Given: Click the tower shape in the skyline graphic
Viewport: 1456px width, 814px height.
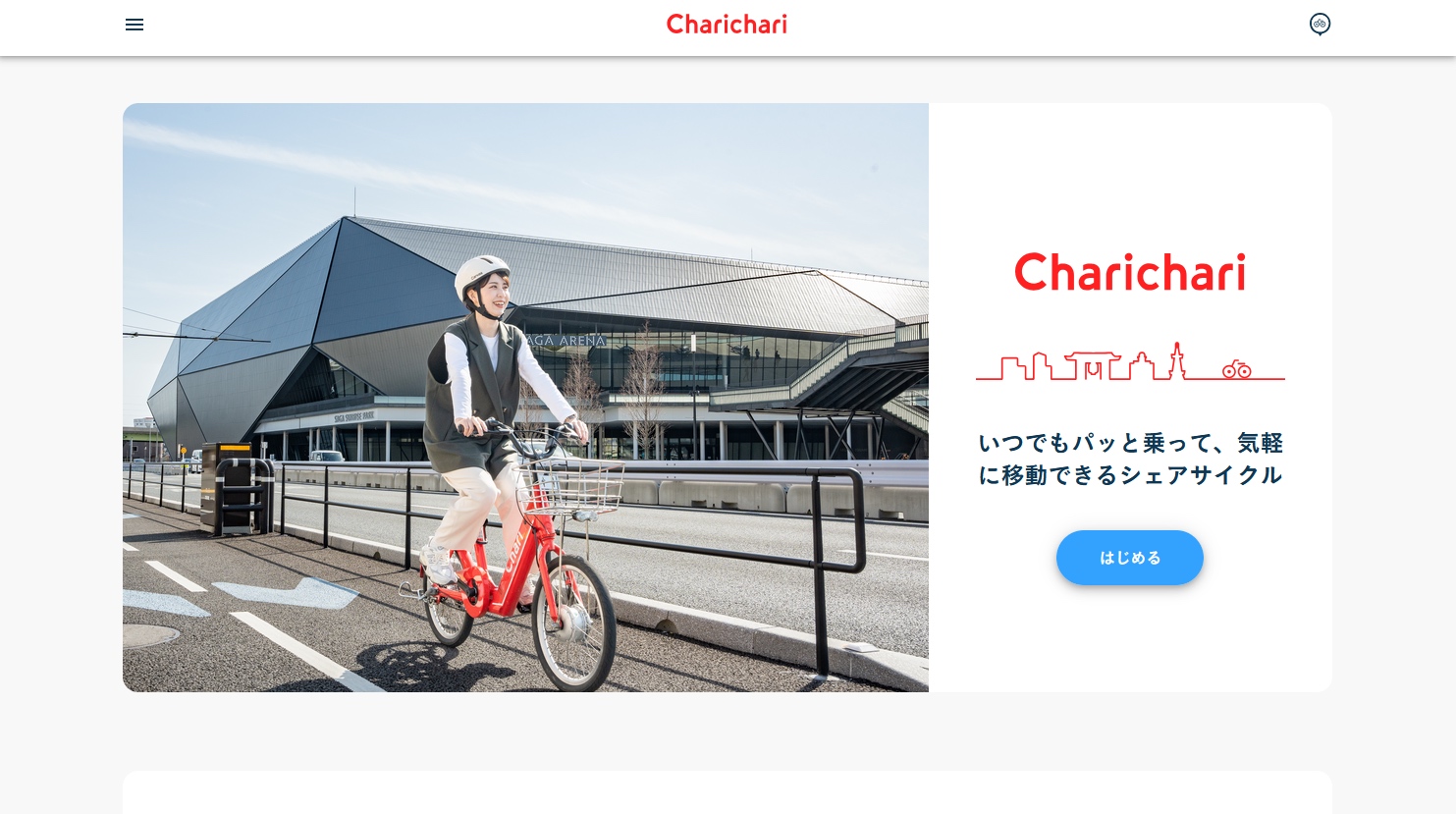Looking at the screenshot, I should (1176, 360).
